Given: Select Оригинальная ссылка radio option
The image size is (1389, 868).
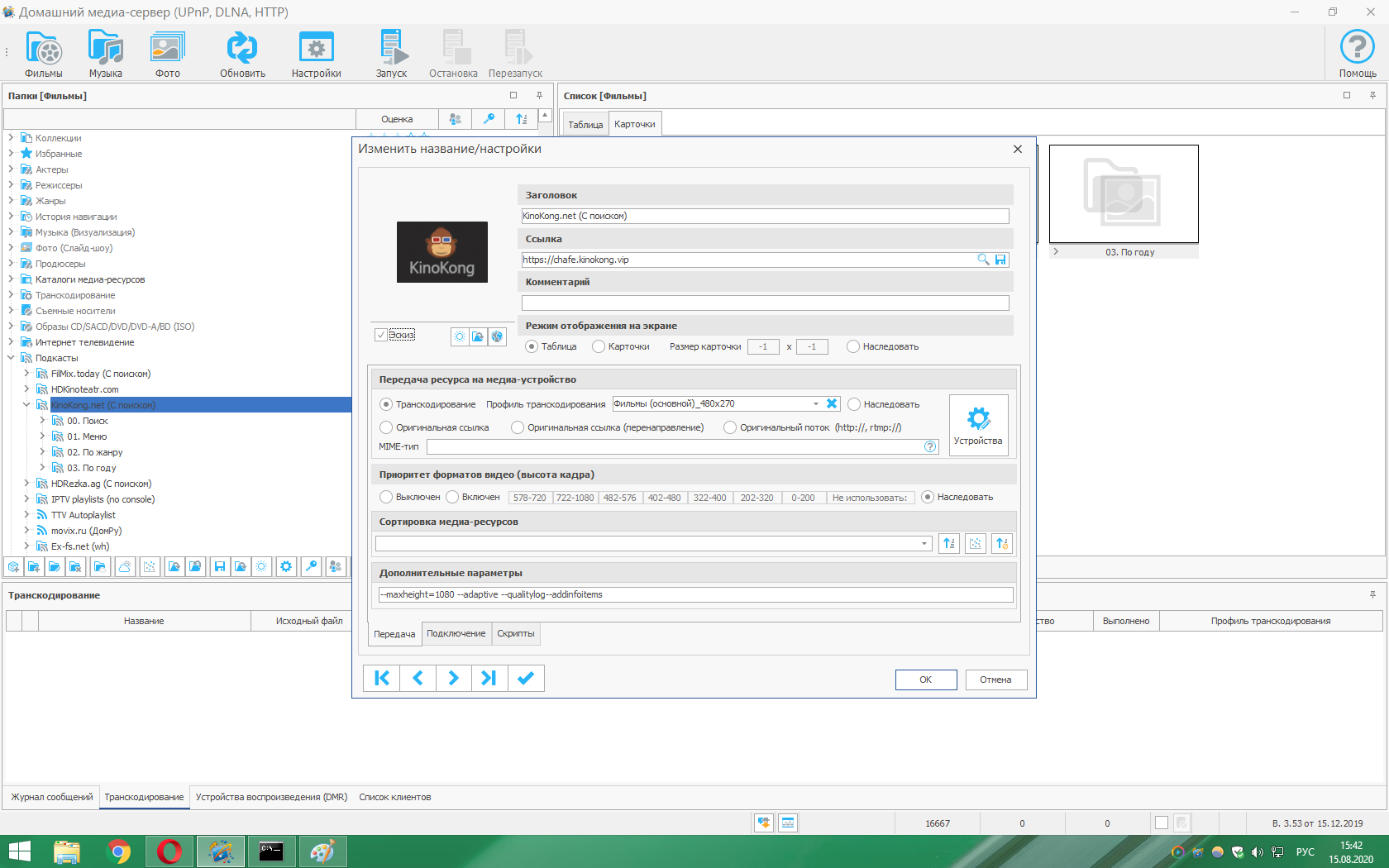Looking at the screenshot, I should [x=386, y=427].
